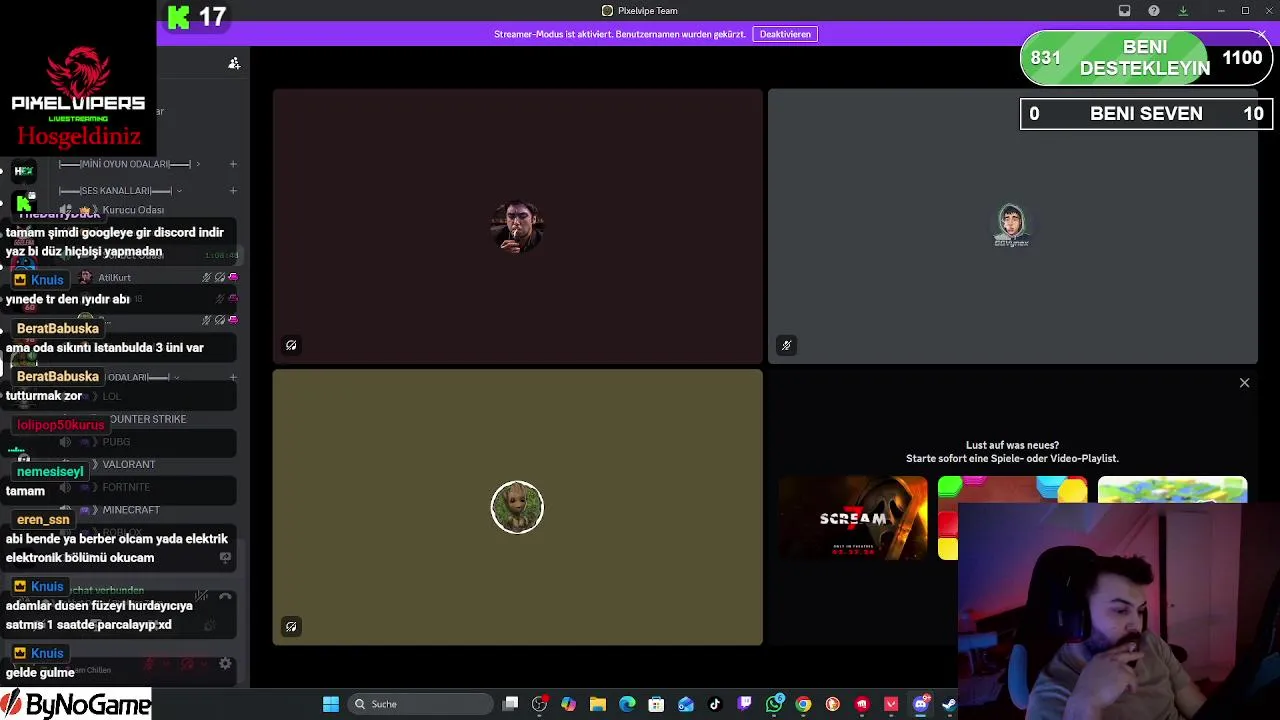The image size is (1280, 720).
Task: Click the muted microphone icon on the top-right tile
Action: (786, 346)
